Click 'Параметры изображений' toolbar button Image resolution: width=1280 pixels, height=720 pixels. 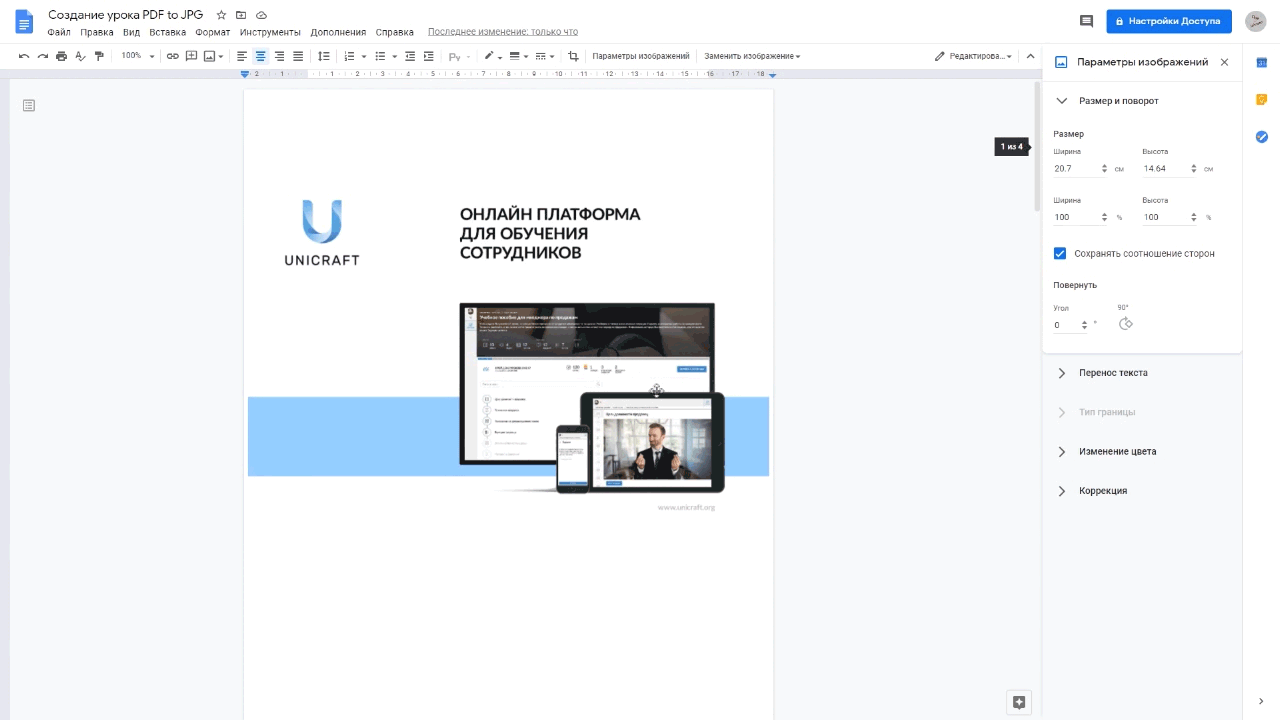tap(641, 56)
